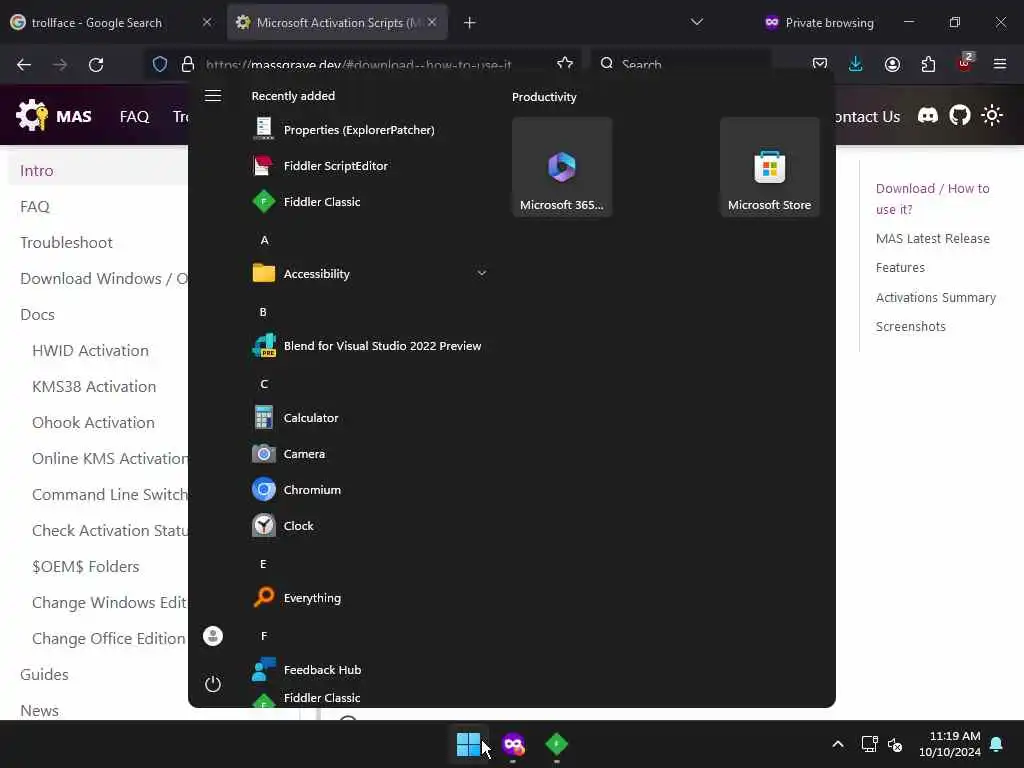Switch to the trollface - Google Search tab
Viewport: 1024px width, 768px height.
[x=111, y=22]
